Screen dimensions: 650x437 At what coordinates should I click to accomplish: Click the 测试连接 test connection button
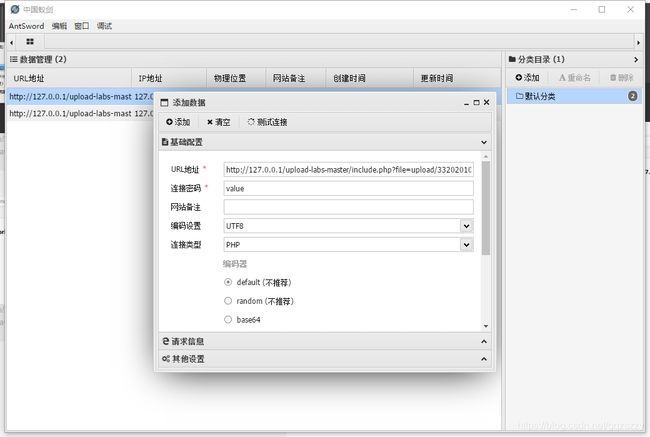[x=267, y=122]
